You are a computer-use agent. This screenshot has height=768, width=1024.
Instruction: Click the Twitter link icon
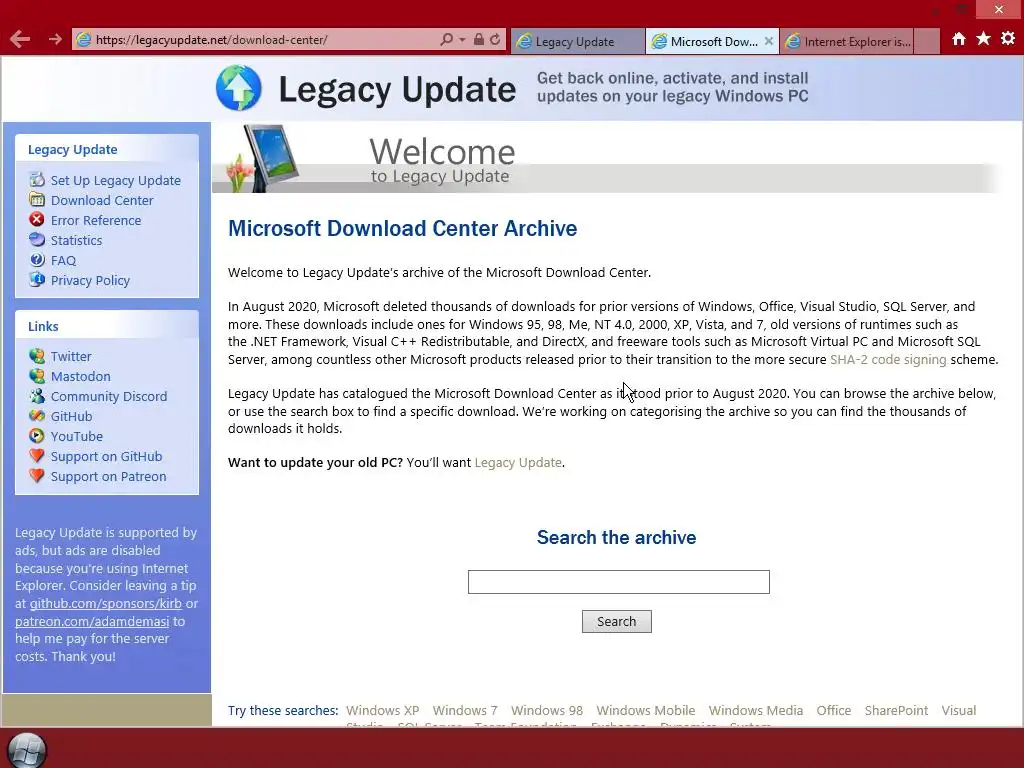click(x=37, y=356)
